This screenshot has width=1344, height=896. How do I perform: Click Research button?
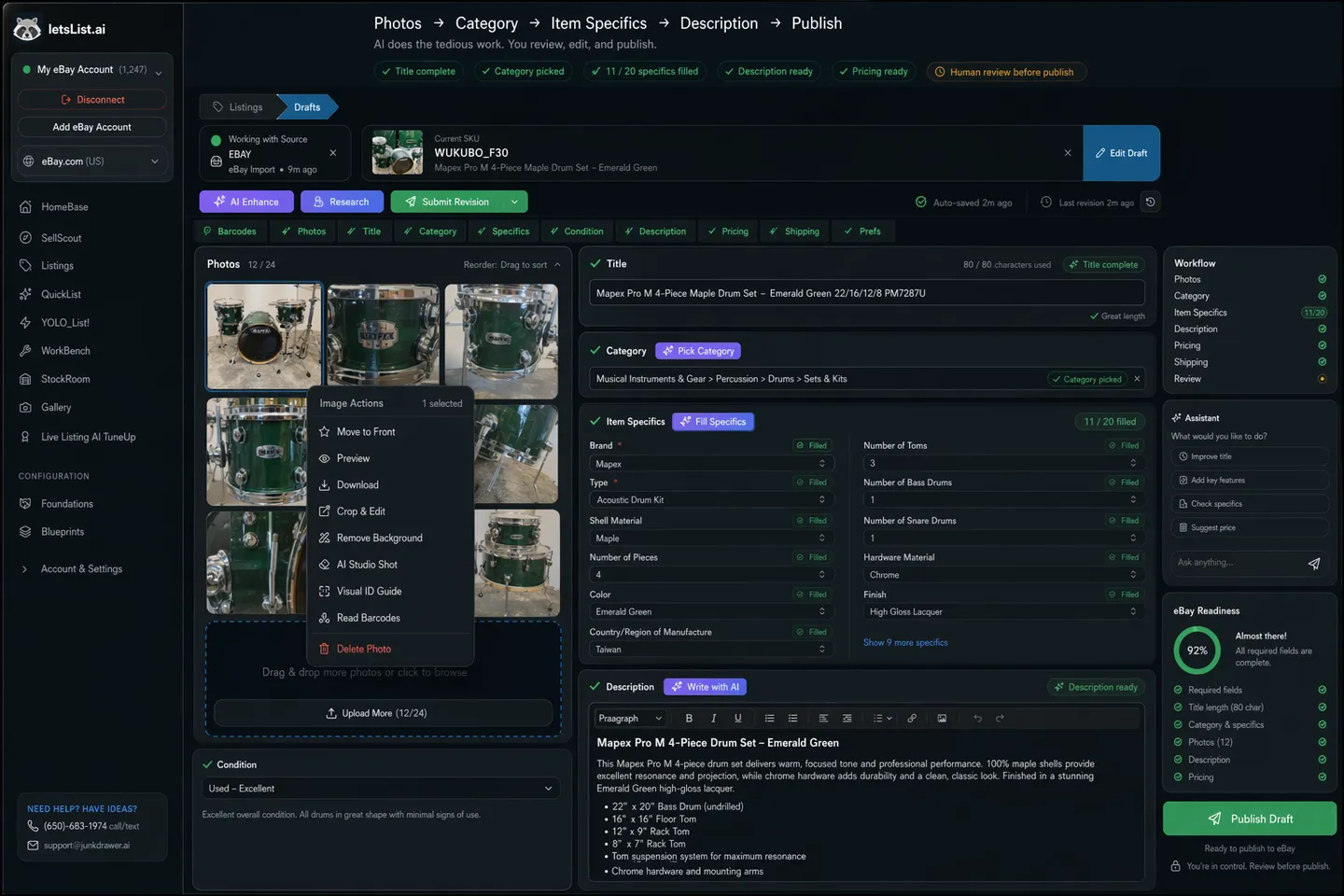click(342, 202)
